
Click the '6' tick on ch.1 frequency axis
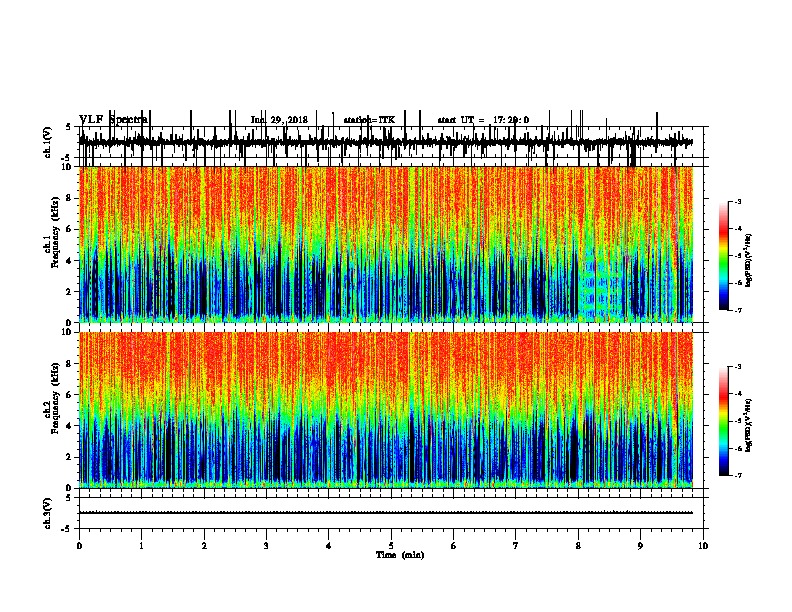click(70, 229)
